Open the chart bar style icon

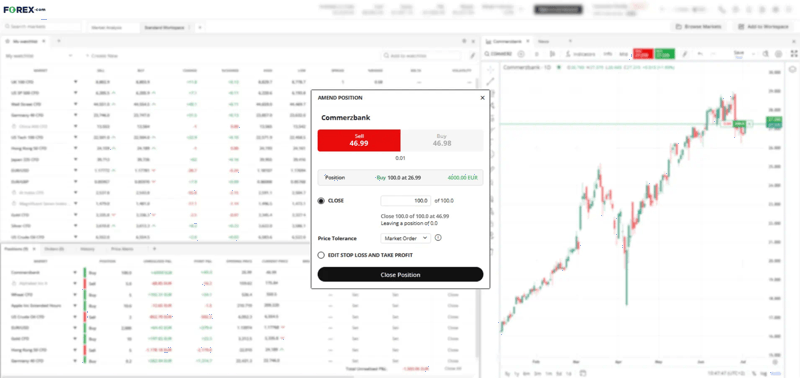553,54
